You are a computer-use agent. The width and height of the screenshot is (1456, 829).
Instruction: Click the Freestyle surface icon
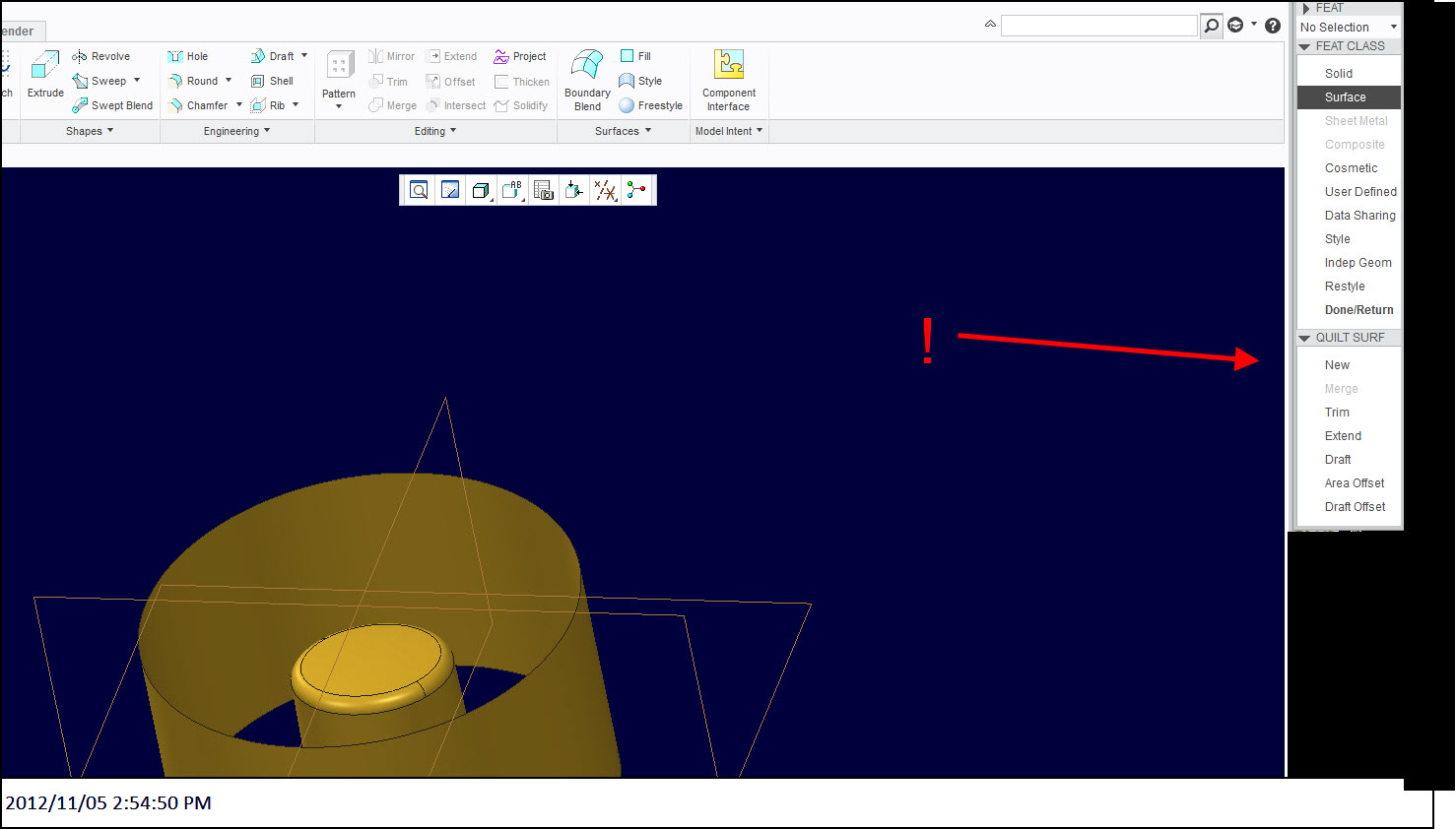650,105
